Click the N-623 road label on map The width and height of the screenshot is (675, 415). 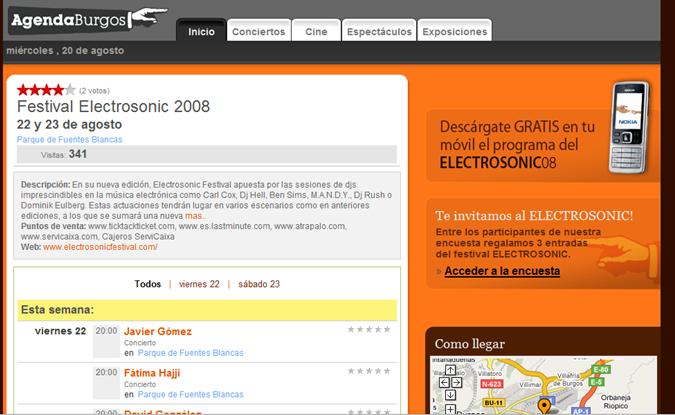[x=491, y=384]
